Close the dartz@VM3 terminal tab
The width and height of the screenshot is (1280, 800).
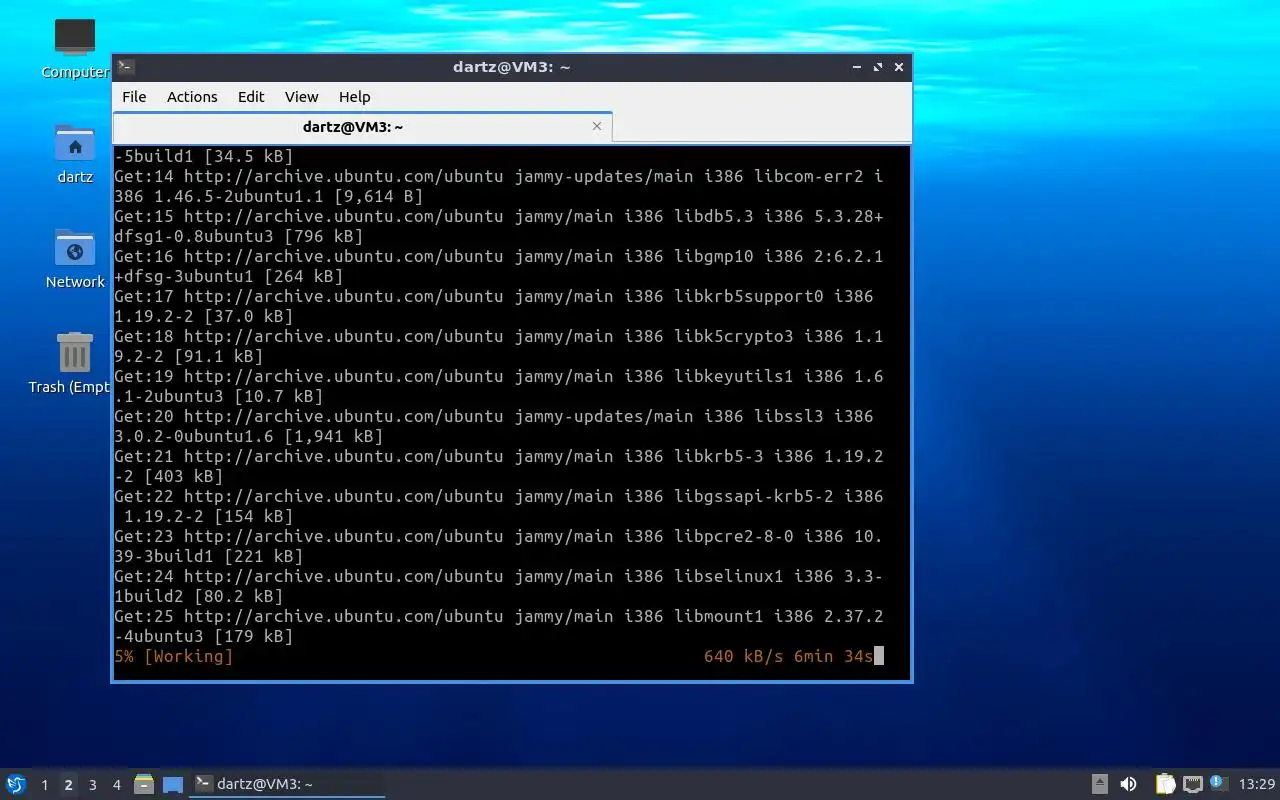pos(597,126)
